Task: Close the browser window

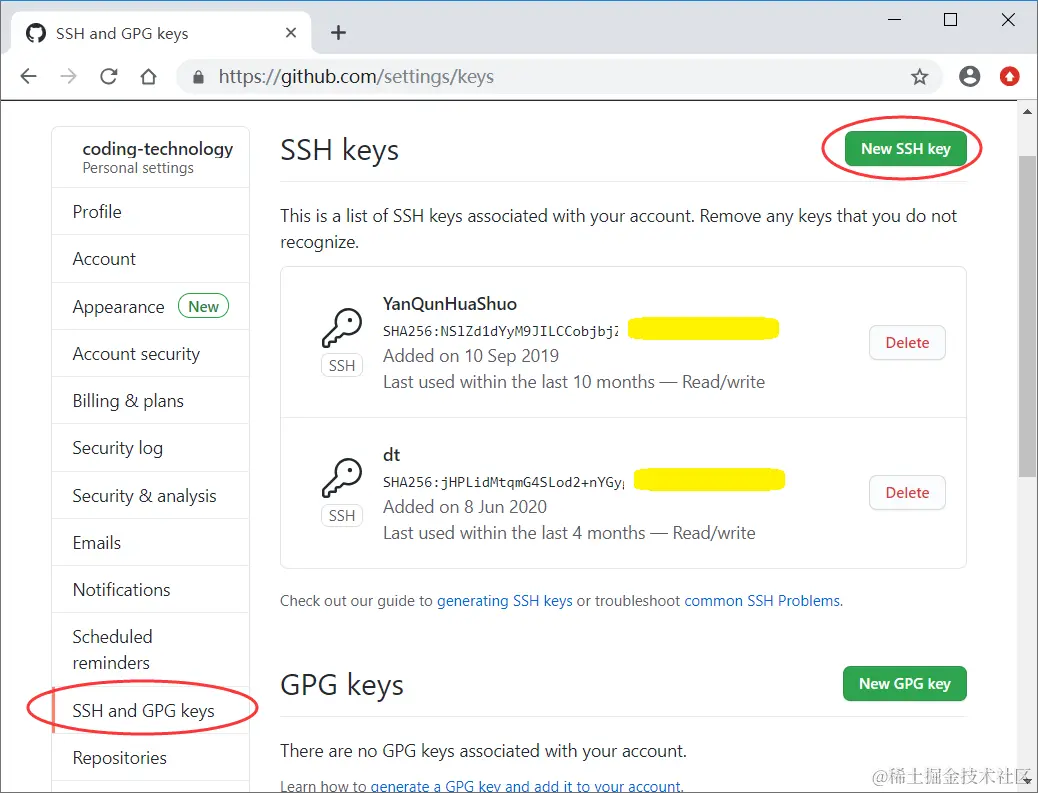Action: point(1008,20)
